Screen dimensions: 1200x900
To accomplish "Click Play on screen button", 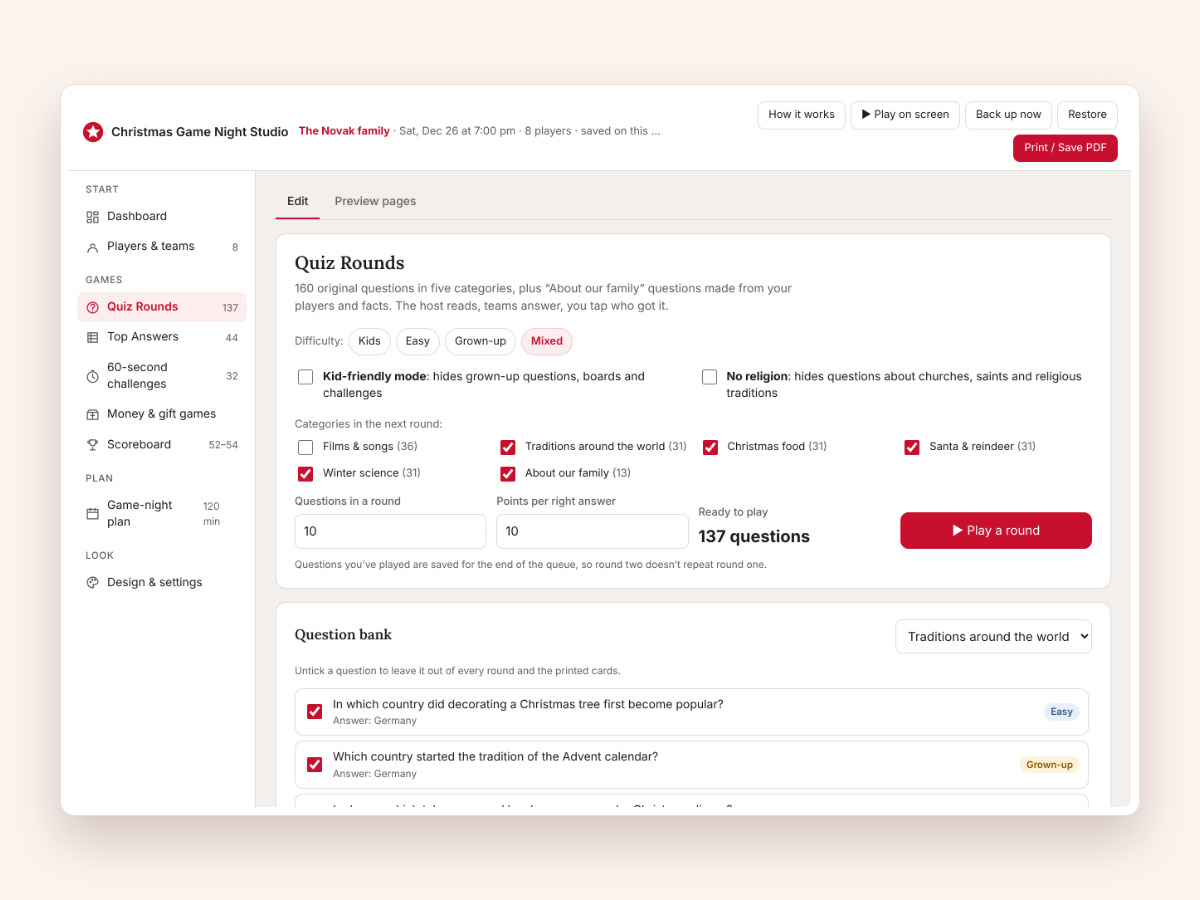I will pyautogui.click(x=905, y=115).
